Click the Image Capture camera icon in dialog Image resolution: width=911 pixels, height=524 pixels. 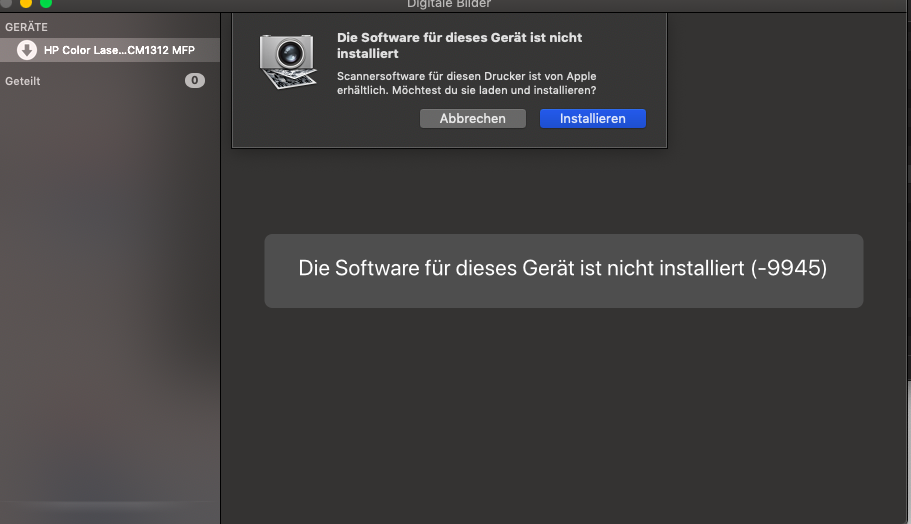pos(288,61)
